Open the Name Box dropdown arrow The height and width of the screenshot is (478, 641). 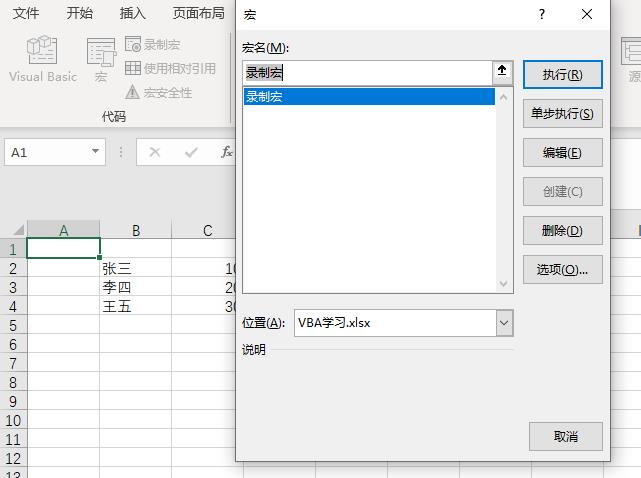point(95,152)
